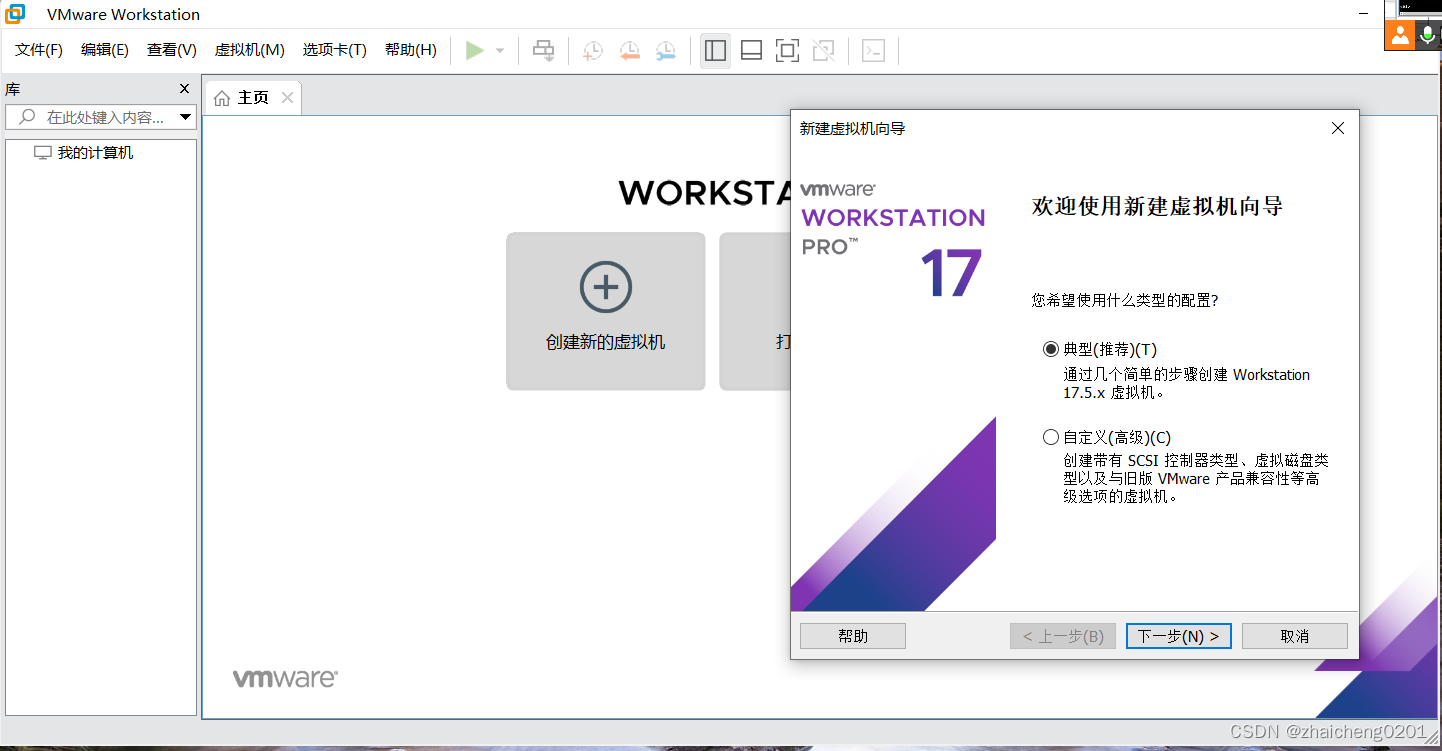Click the full screen mode icon
This screenshot has width=1442, height=751.
pyautogui.click(x=787, y=50)
